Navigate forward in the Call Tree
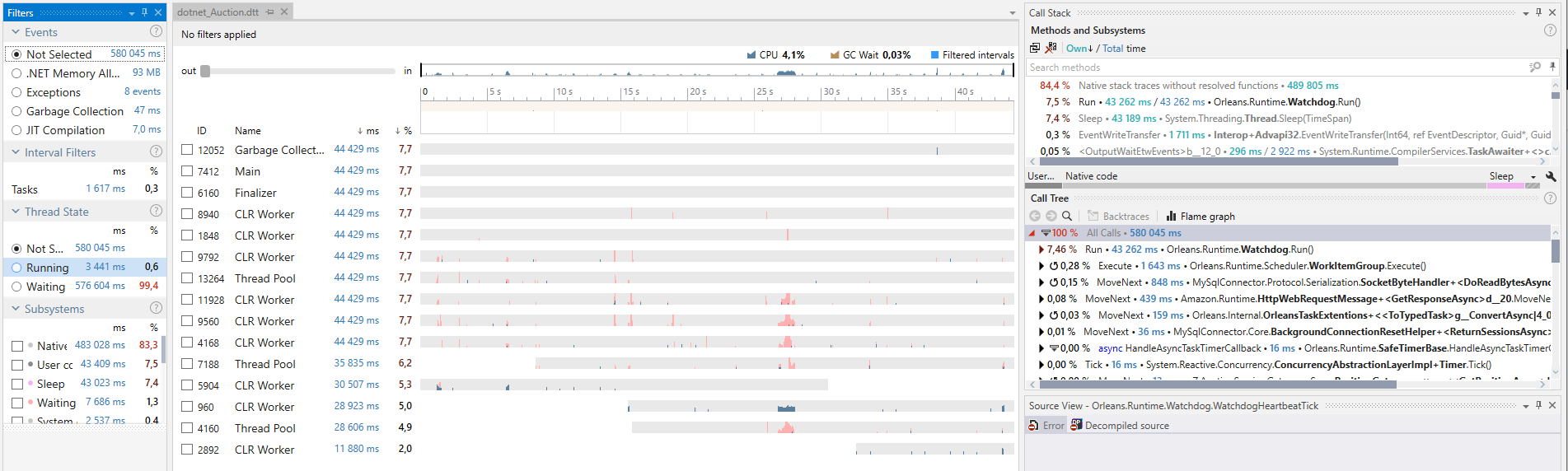 [x=1051, y=216]
